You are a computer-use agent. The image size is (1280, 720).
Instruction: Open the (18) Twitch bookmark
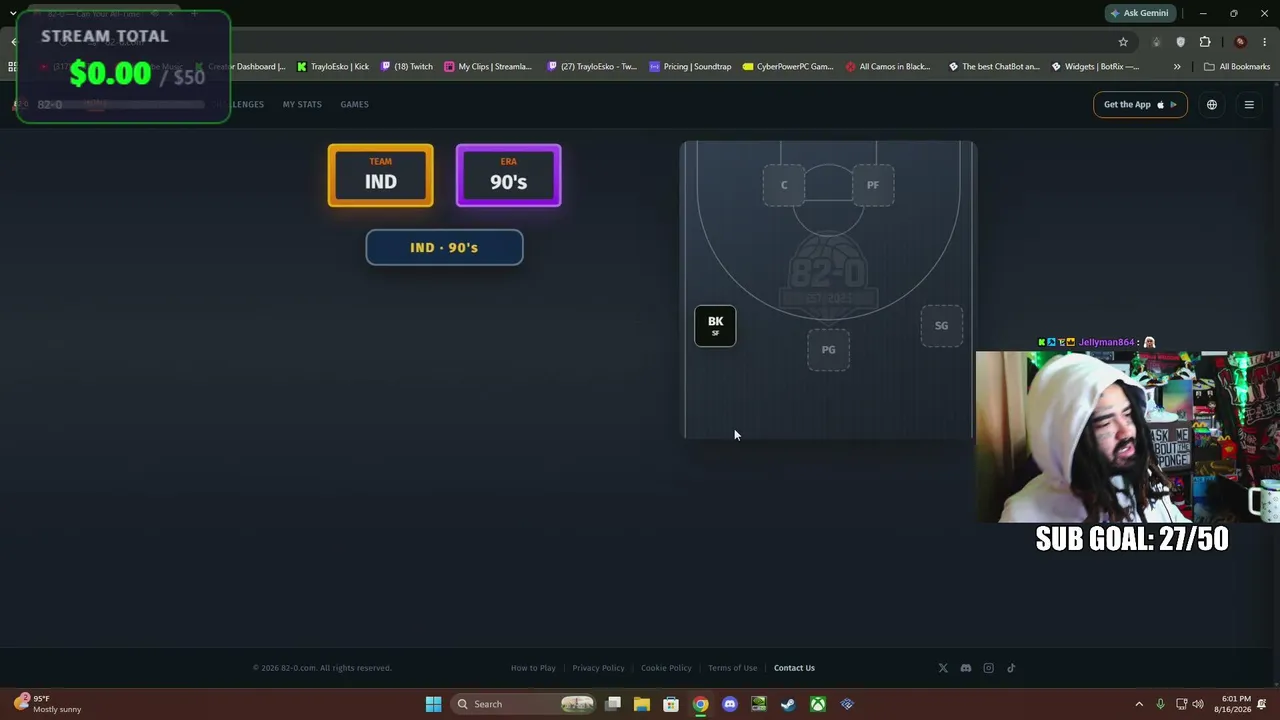point(406,67)
